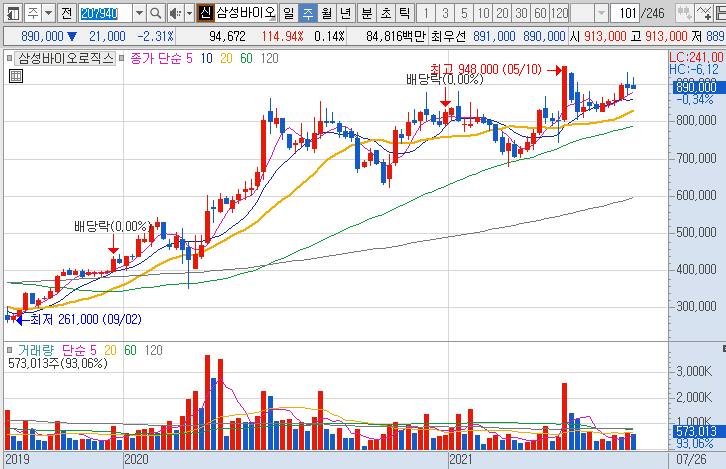Select the 월 monthly chart period

coord(327,13)
